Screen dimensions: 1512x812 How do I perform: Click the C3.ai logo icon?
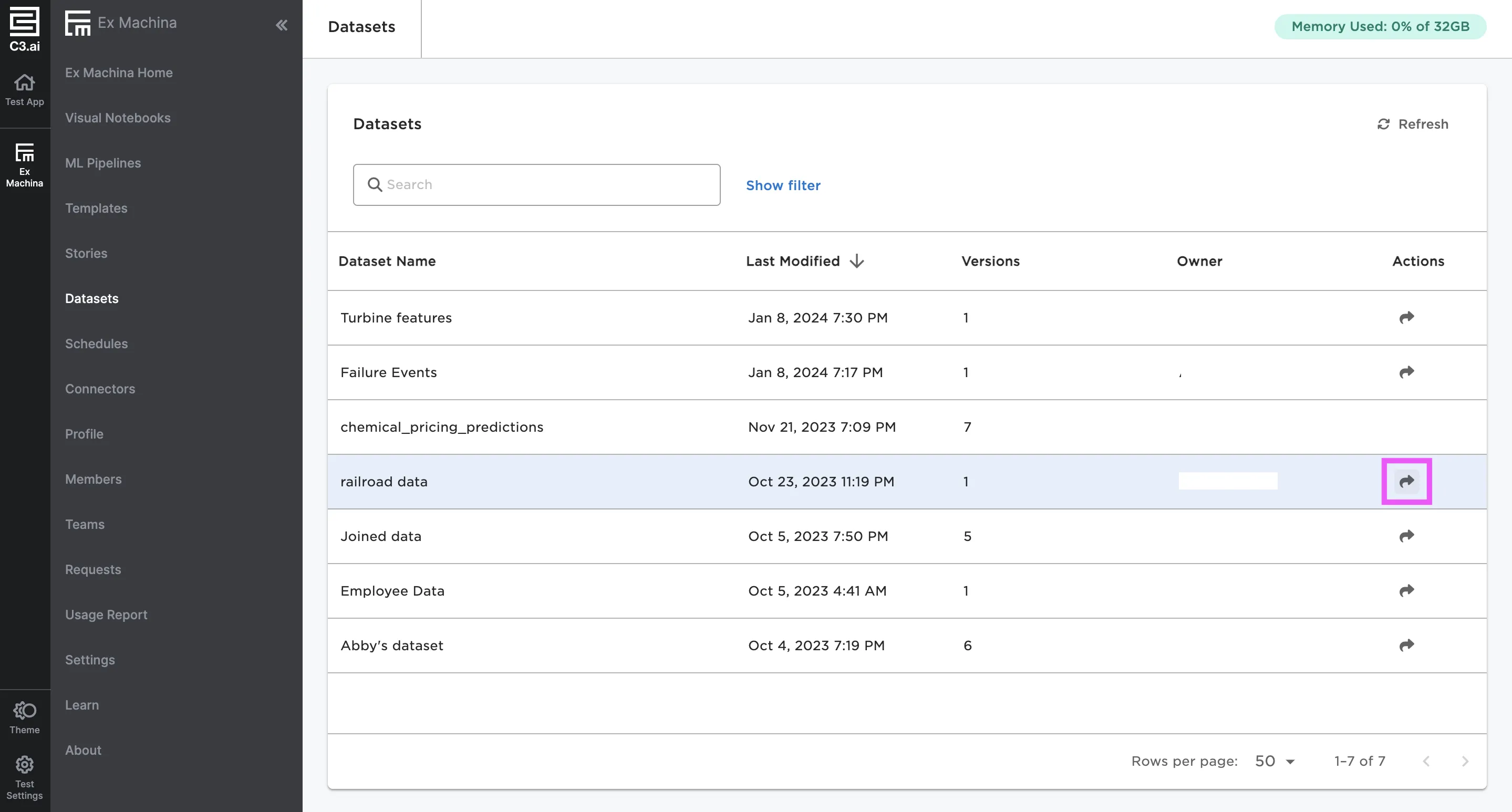pyautogui.click(x=25, y=28)
